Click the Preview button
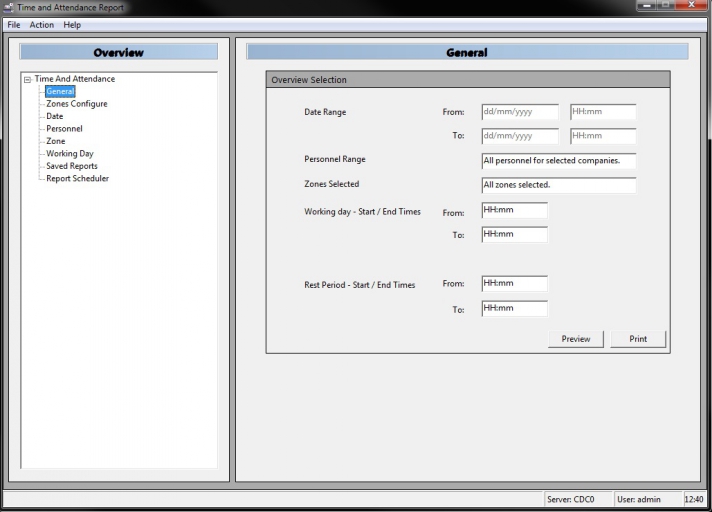The height and width of the screenshot is (512, 712). click(576, 339)
